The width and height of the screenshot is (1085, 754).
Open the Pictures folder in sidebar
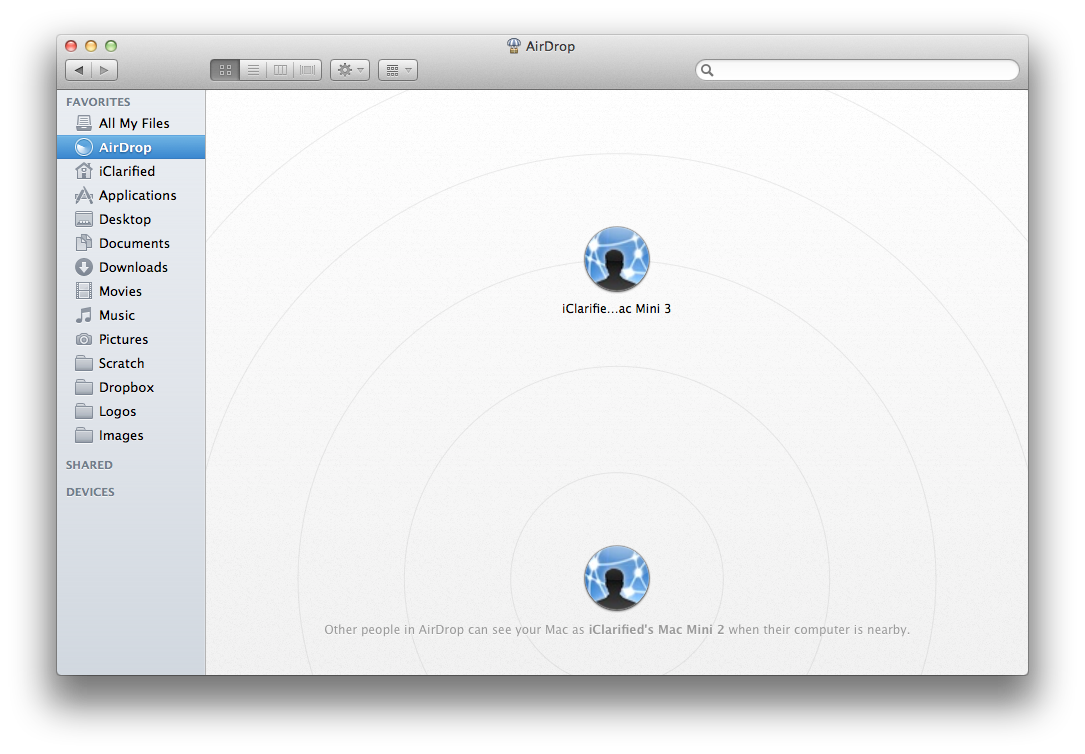pyautogui.click(x=123, y=339)
